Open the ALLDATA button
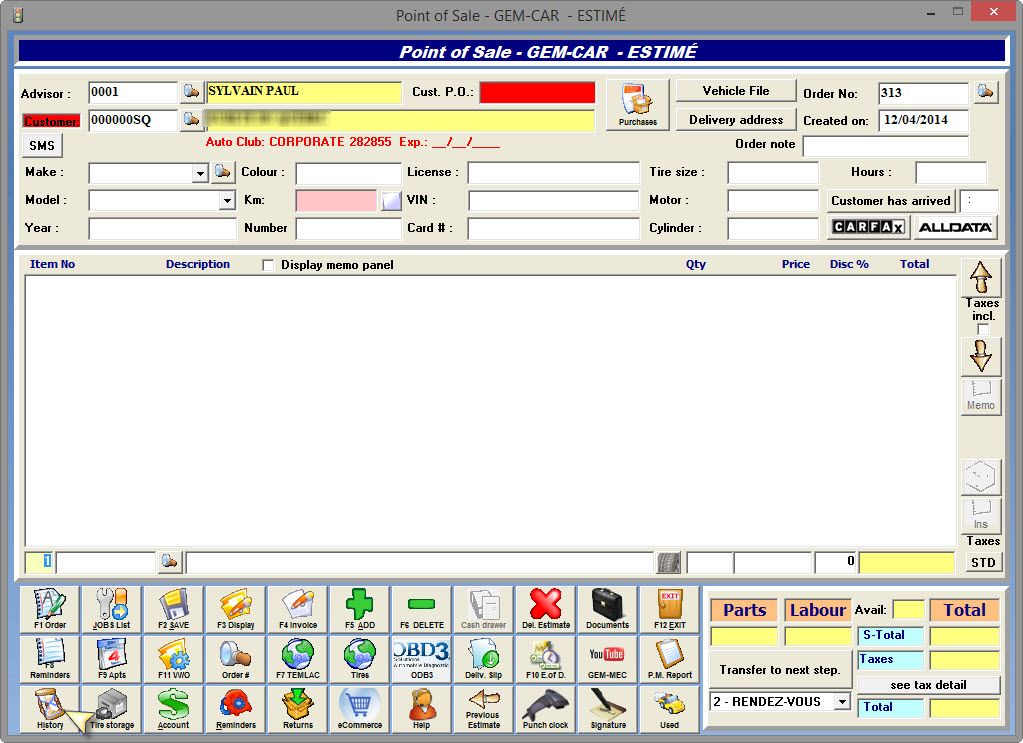Image resolution: width=1023 pixels, height=743 pixels. tap(955, 227)
